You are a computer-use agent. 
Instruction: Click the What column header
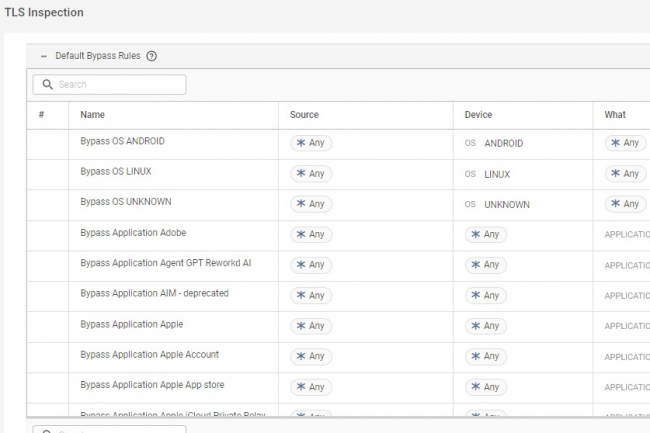click(615, 115)
